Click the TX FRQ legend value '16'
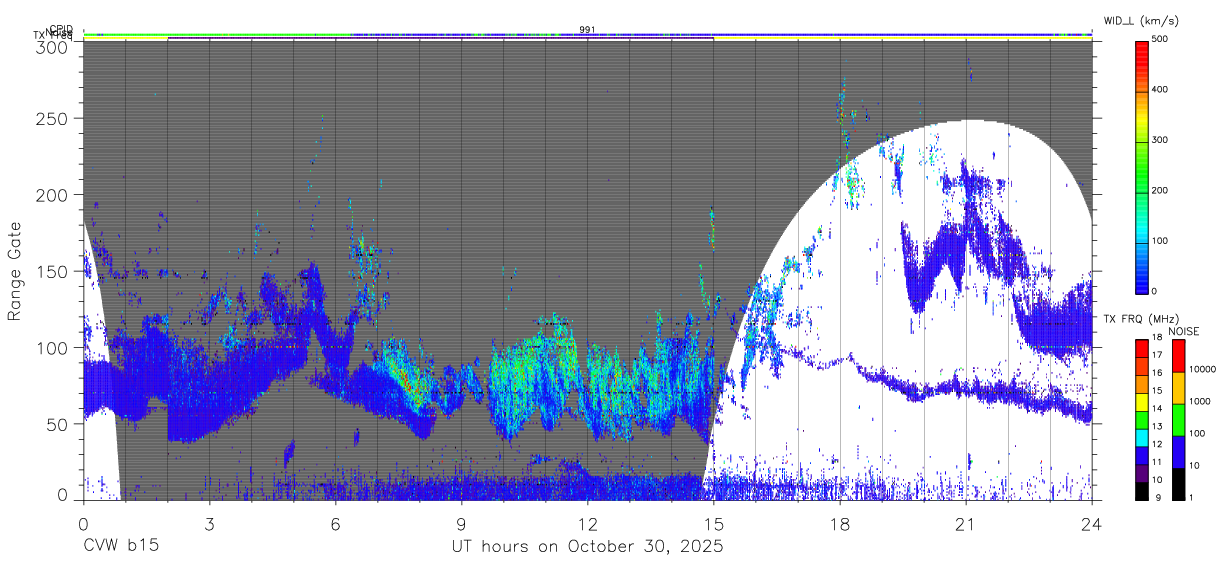This screenshot has height=567, width=1228. [x=1157, y=373]
